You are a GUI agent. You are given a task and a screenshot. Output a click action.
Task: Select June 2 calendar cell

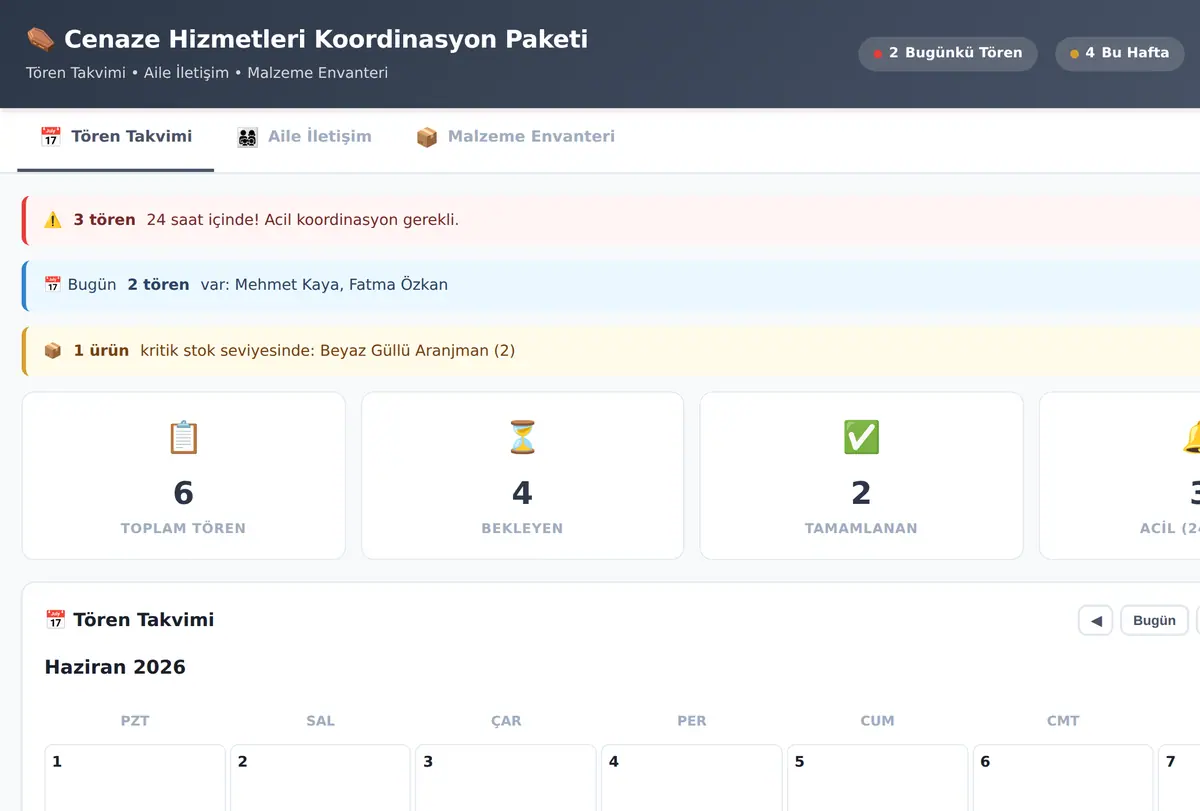click(321, 778)
